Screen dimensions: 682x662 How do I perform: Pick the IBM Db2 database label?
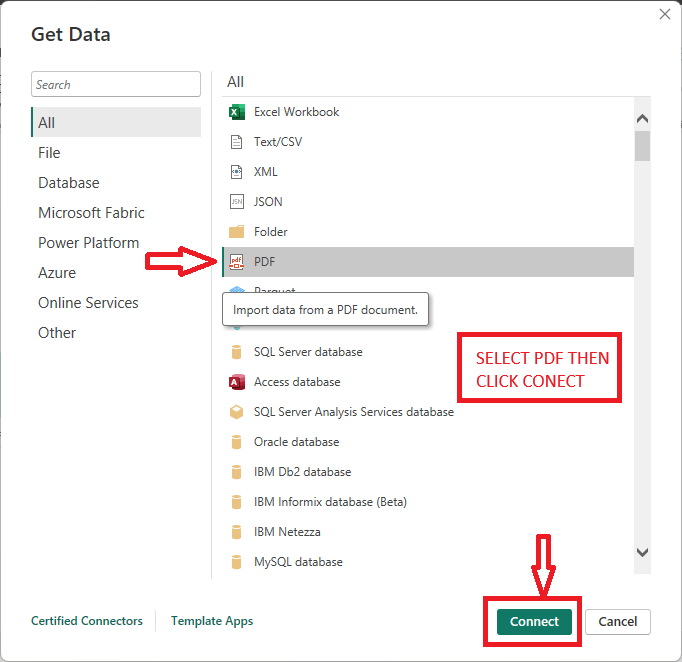coord(303,472)
